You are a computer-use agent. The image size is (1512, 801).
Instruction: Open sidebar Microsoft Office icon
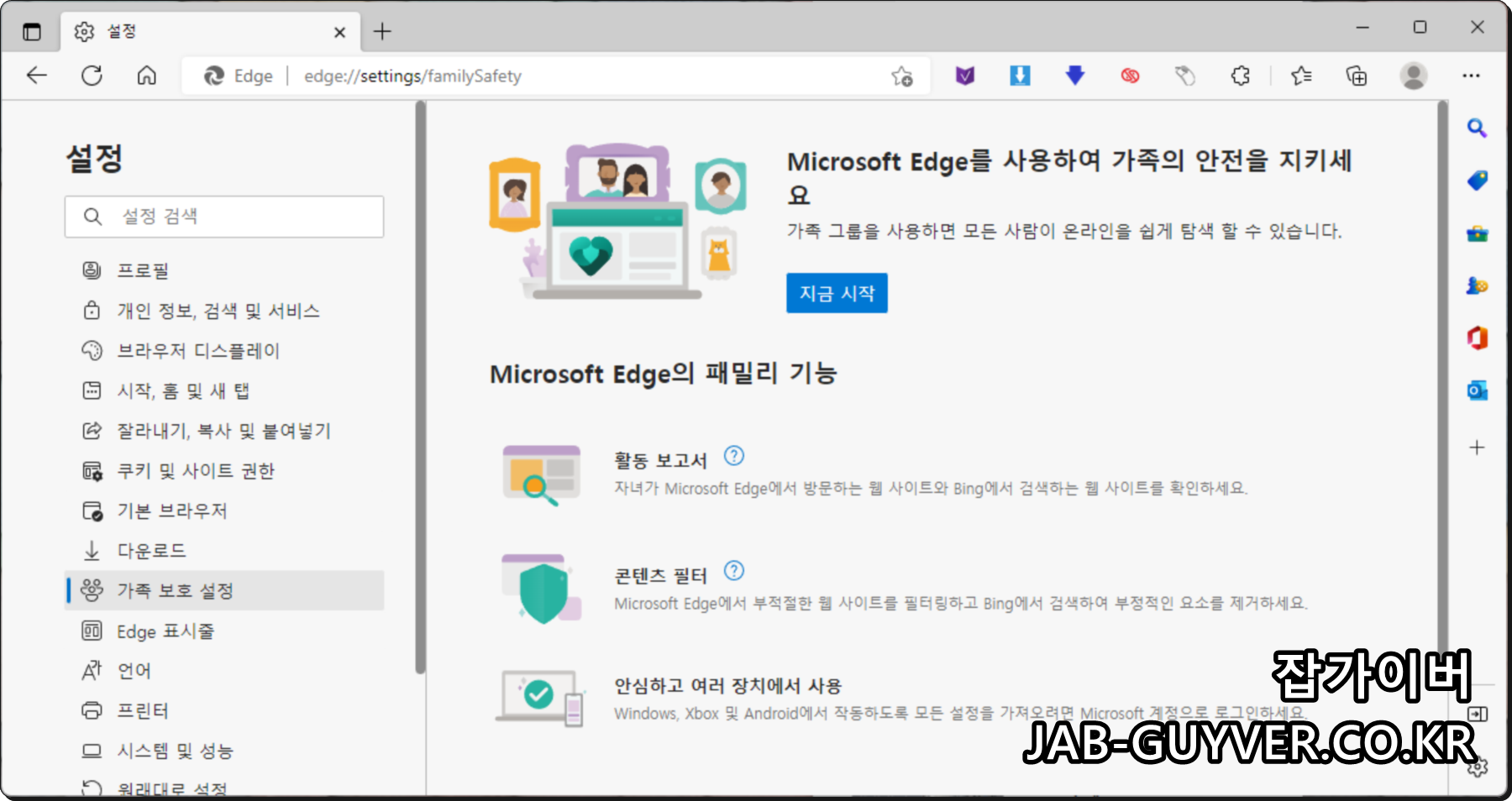1477,338
